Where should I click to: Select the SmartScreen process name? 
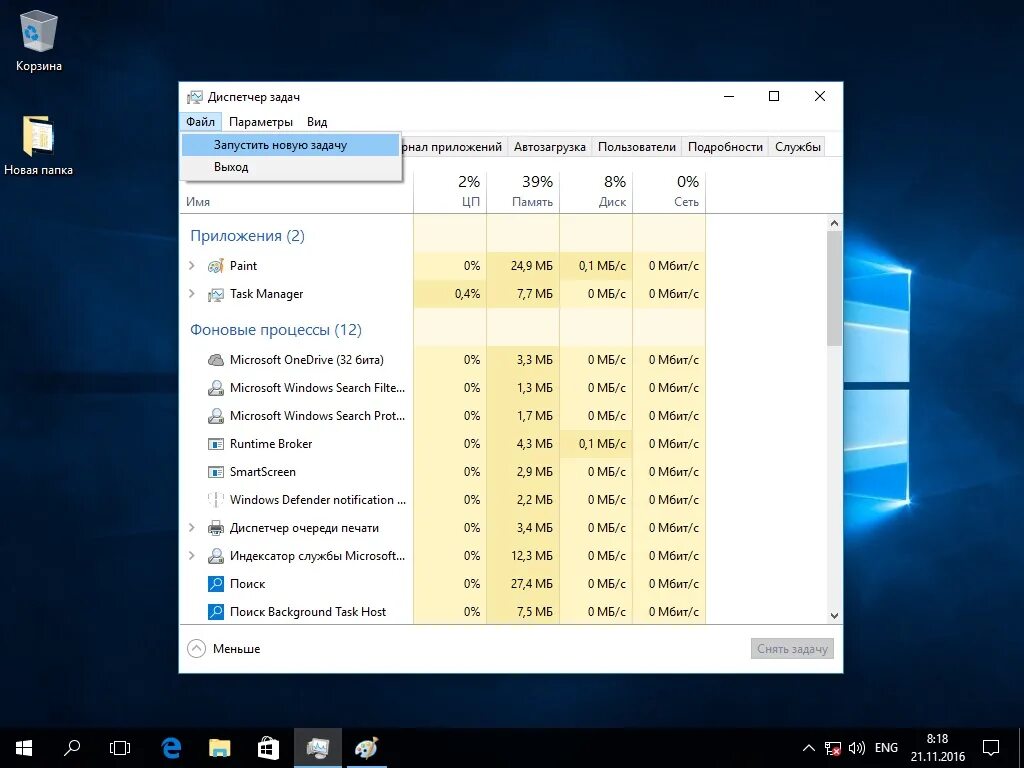point(263,472)
